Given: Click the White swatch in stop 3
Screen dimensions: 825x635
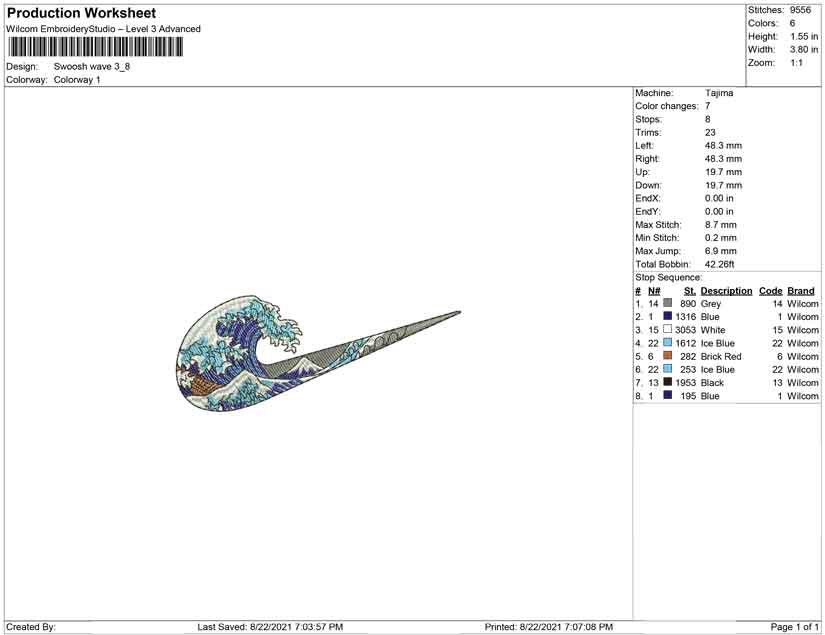Looking at the screenshot, I should pyautogui.click(x=668, y=329).
